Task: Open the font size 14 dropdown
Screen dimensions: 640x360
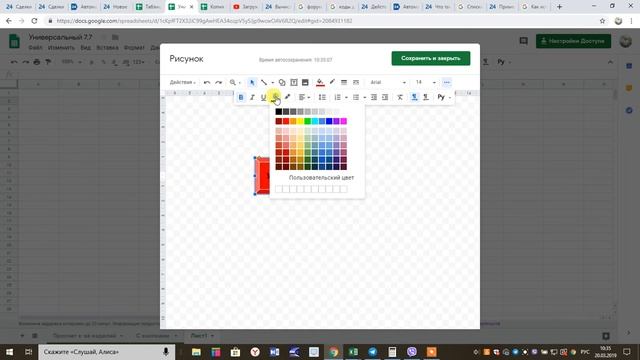Action: click(x=425, y=82)
